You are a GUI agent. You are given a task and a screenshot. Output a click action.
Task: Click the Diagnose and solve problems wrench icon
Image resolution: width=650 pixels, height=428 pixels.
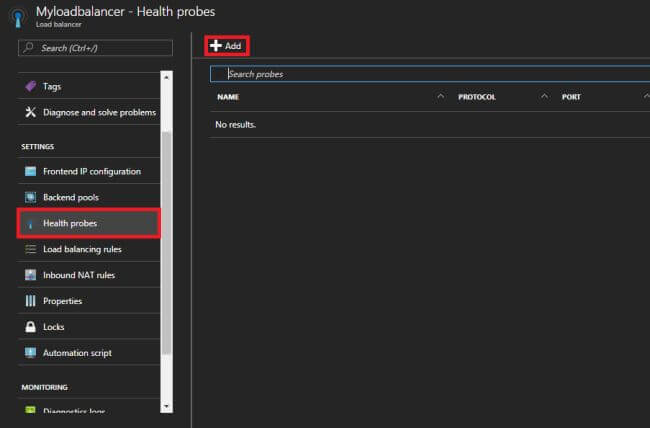tap(31, 112)
